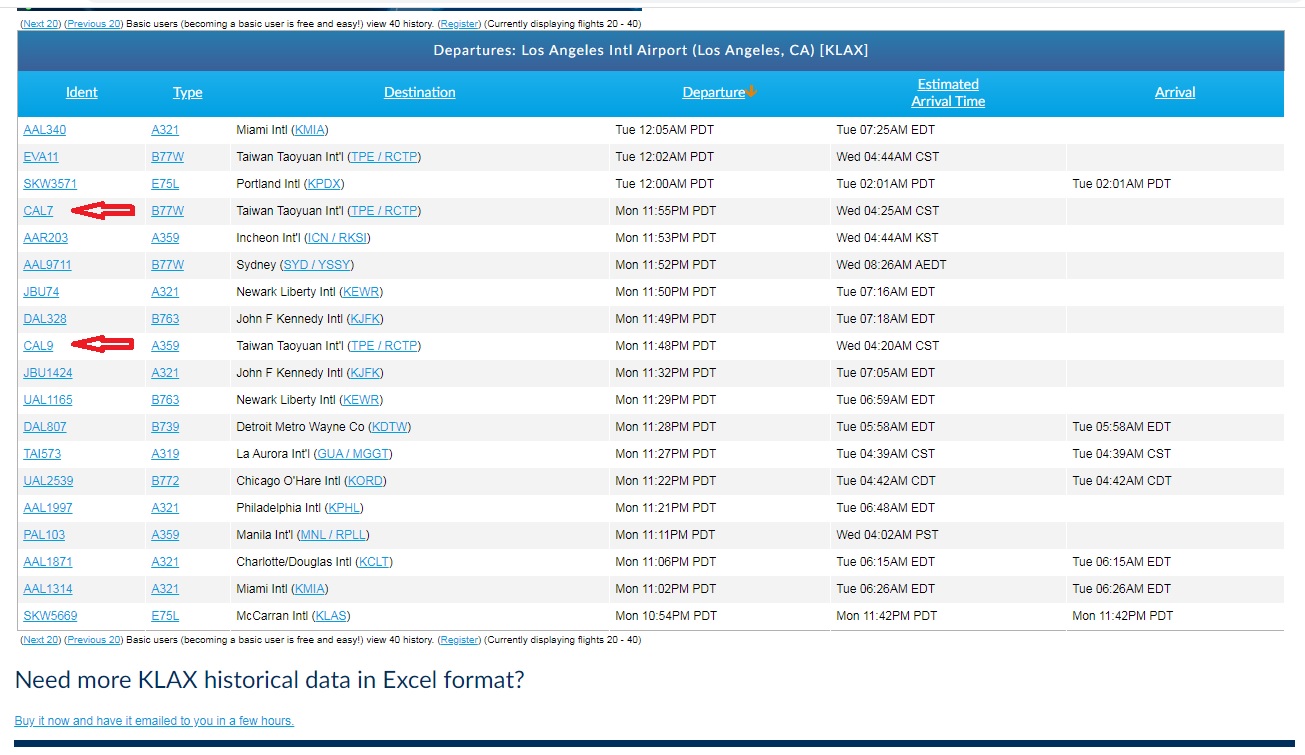Open flight AAL1871
Screen dimensions: 1305x755
coord(48,562)
